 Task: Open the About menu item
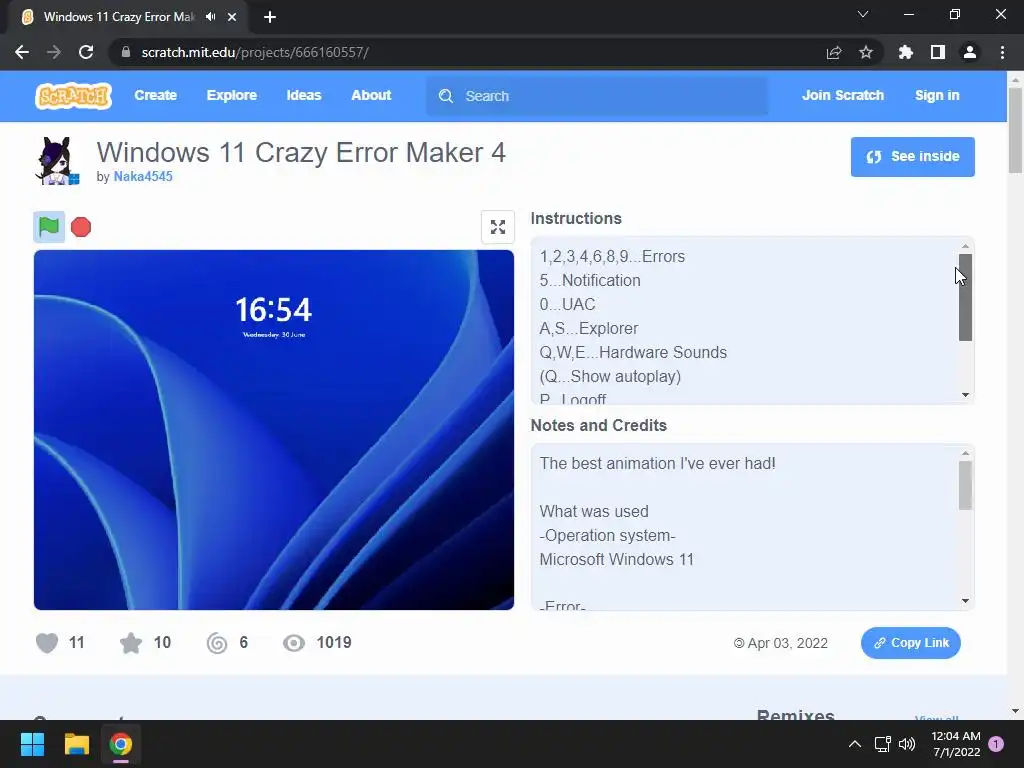pyautogui.click(x=371, y=95)
